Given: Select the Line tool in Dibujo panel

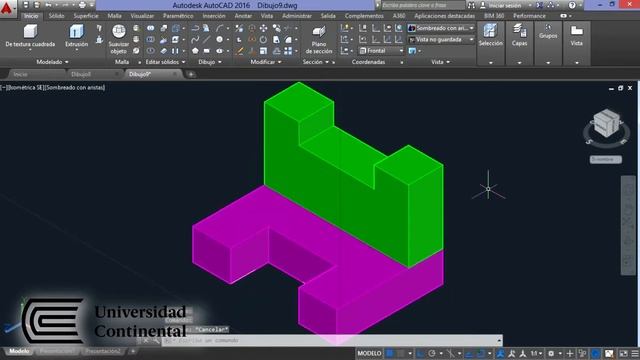Looking at the screenshot, I should (x=207, y=40).
